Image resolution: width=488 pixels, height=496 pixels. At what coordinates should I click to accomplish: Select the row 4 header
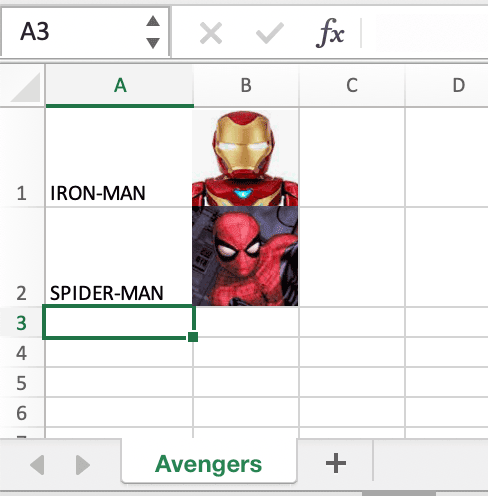point(22,353)
